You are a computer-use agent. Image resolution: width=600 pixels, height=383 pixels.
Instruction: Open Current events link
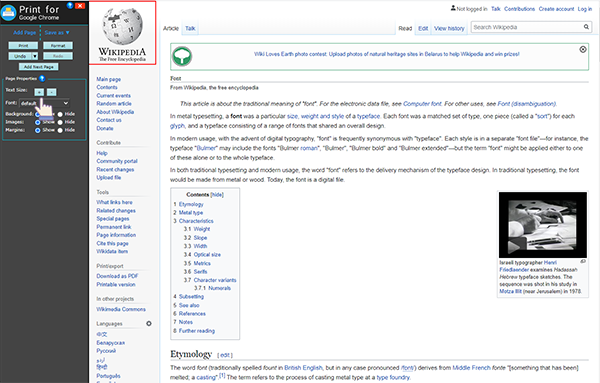[113, 96]
